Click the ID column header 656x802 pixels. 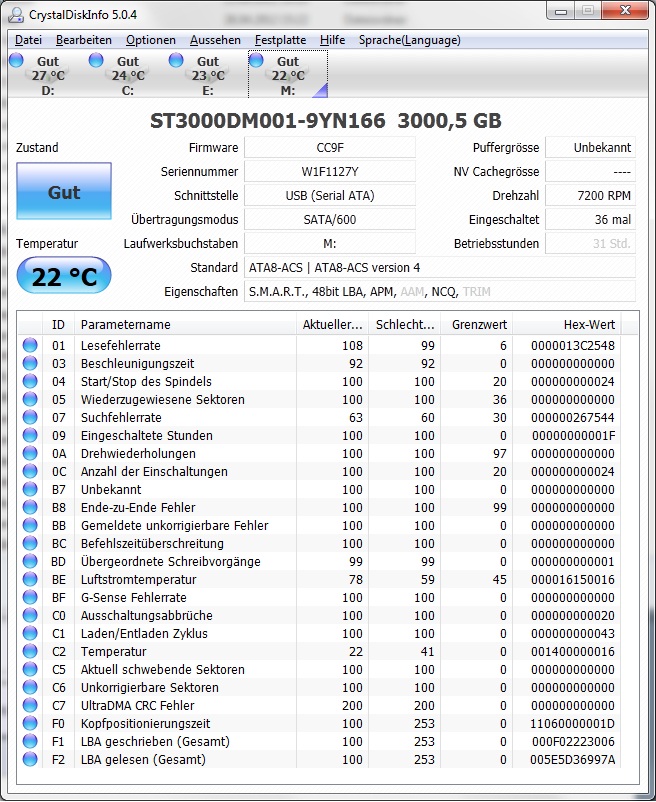(58, 325)
